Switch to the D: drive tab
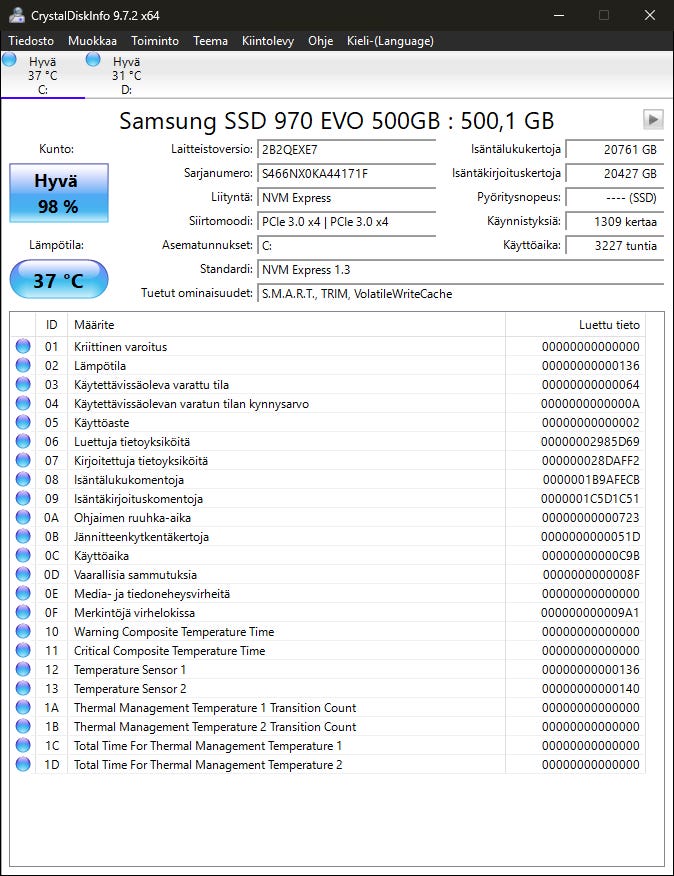 [126, 75]
